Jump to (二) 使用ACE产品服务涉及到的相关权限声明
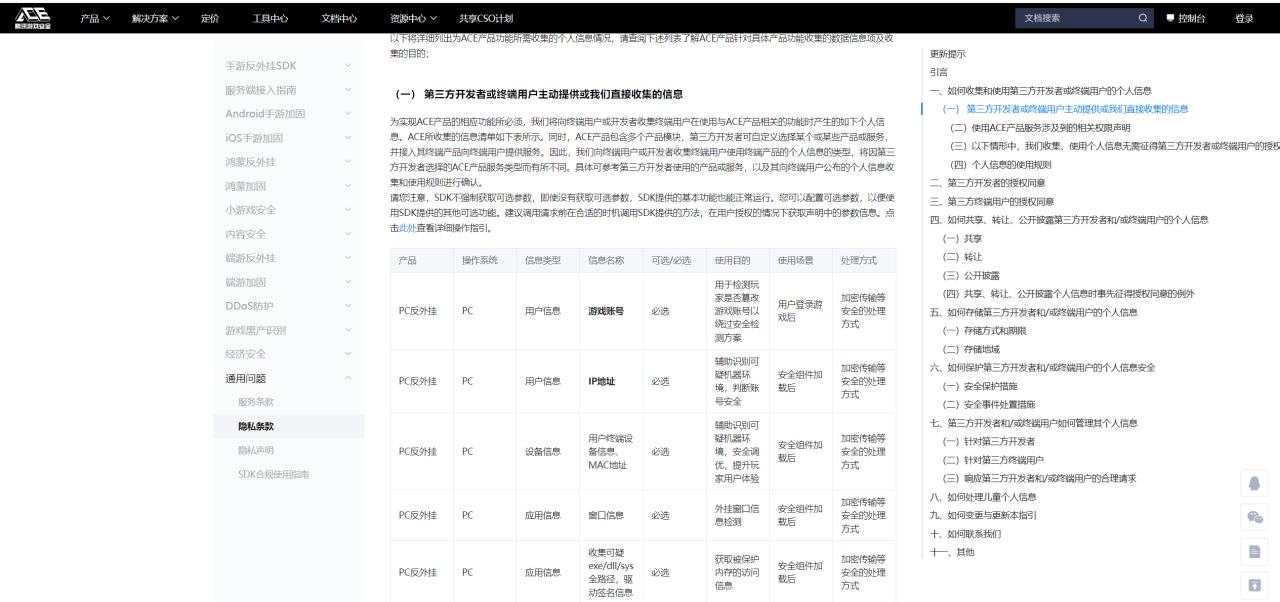This screenshot has height=602, width=1280. [1040, 128]
